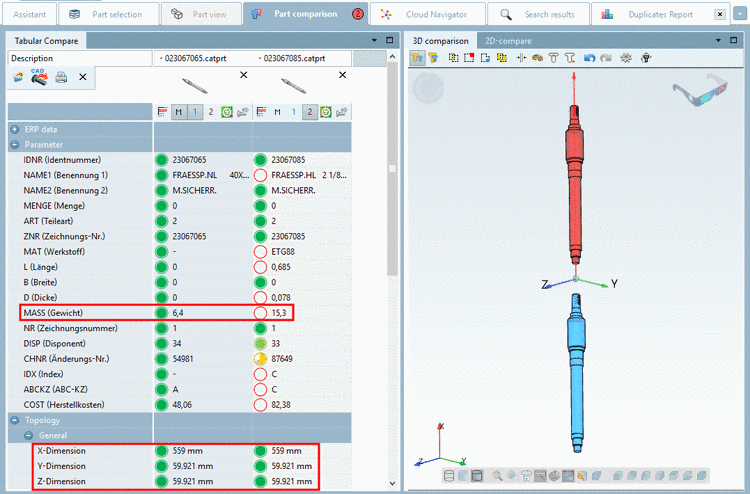
Task: Open the Cloud Navigator tab
Action: [428, 14]
